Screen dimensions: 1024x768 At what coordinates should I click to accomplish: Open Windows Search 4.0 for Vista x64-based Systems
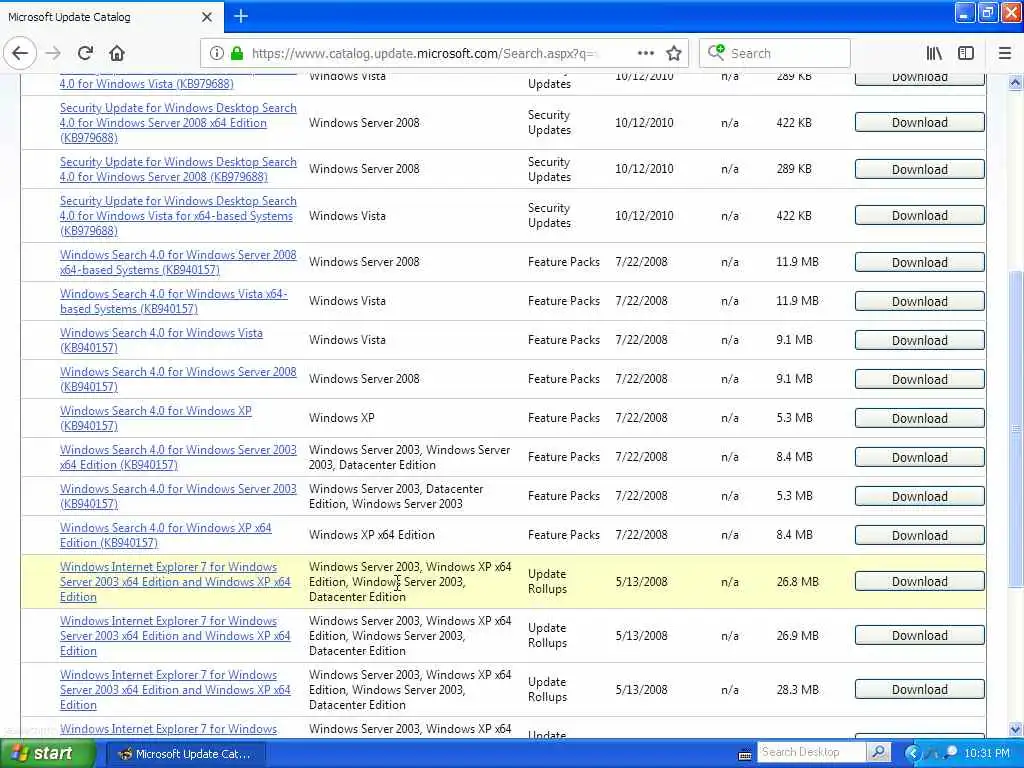pos(174,301)
